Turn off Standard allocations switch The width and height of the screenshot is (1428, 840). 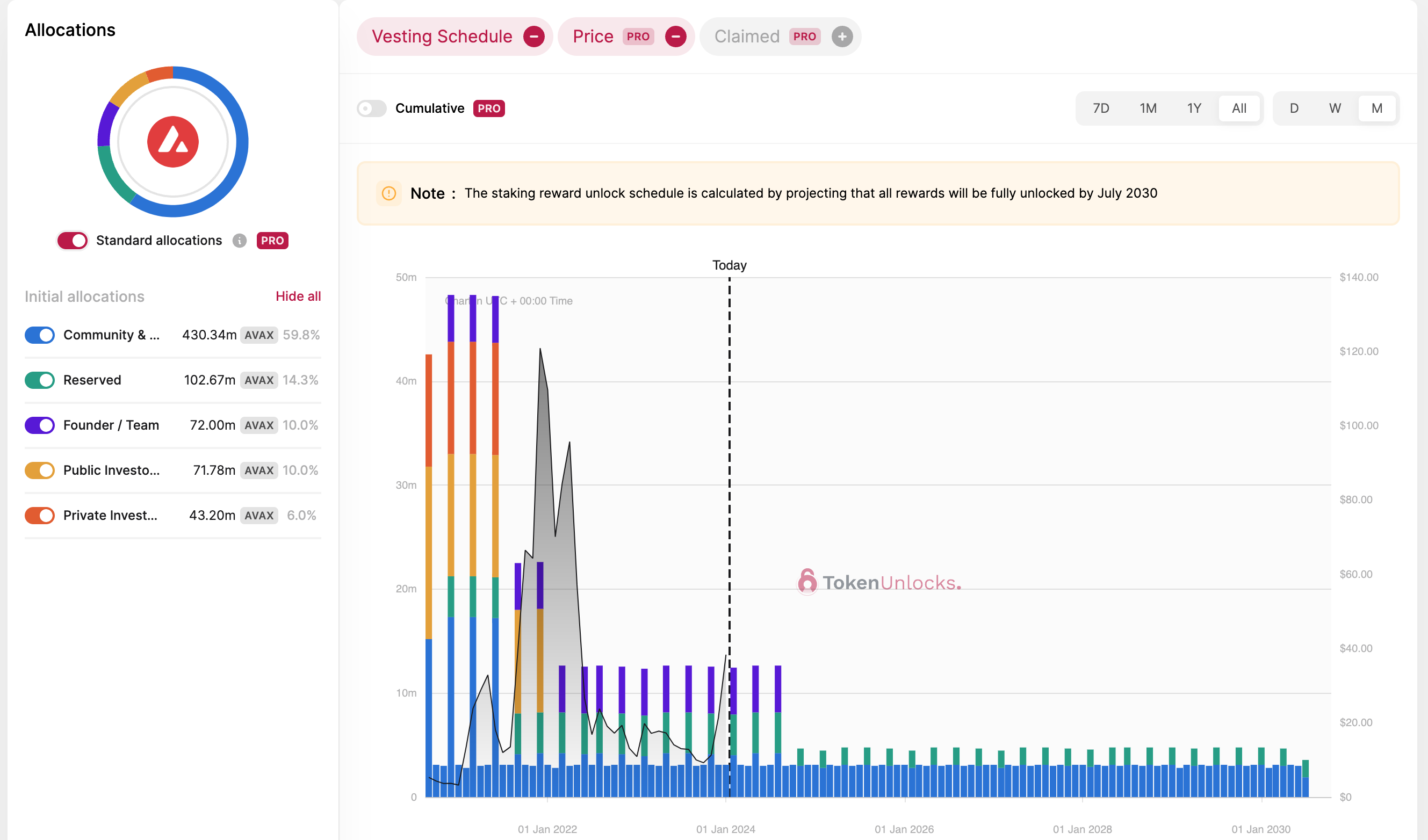[72, 241]
